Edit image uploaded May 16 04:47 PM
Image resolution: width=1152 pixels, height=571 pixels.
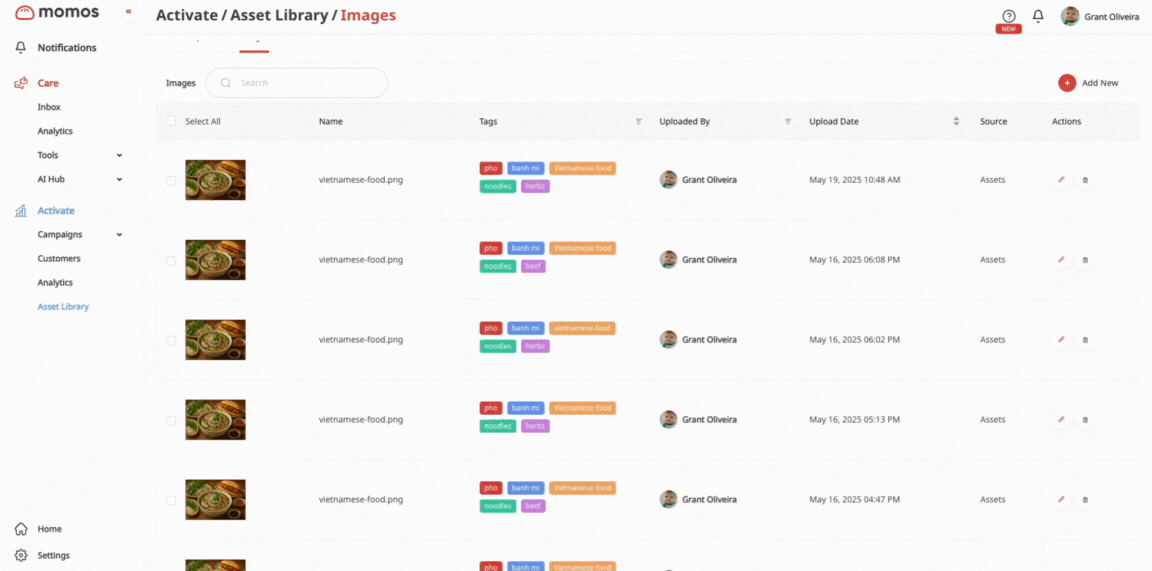1061,500
